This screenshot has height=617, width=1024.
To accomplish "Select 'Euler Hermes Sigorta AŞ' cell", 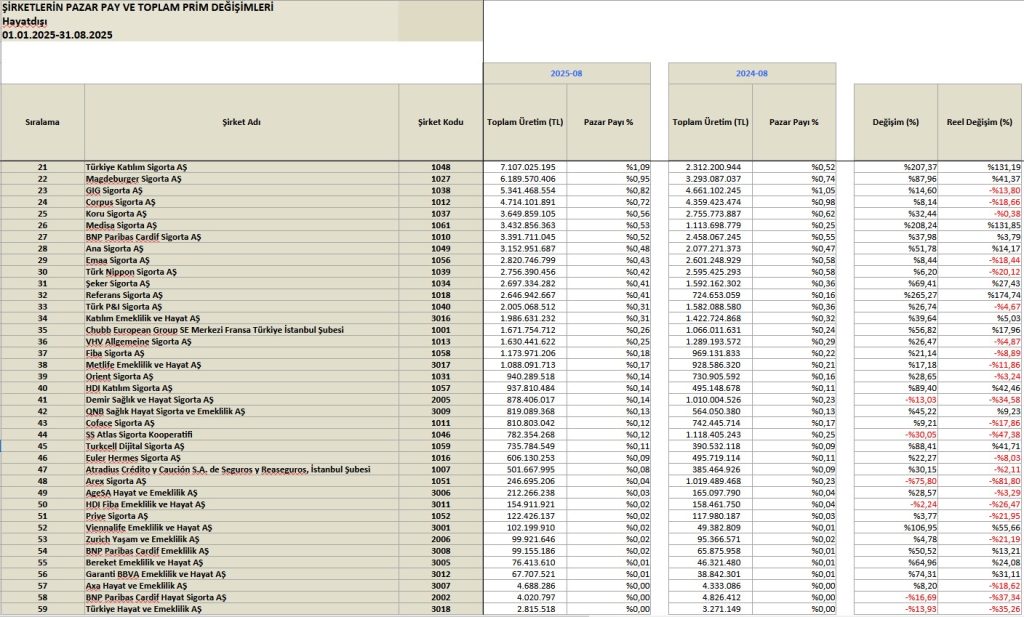I will pos(241,458).
